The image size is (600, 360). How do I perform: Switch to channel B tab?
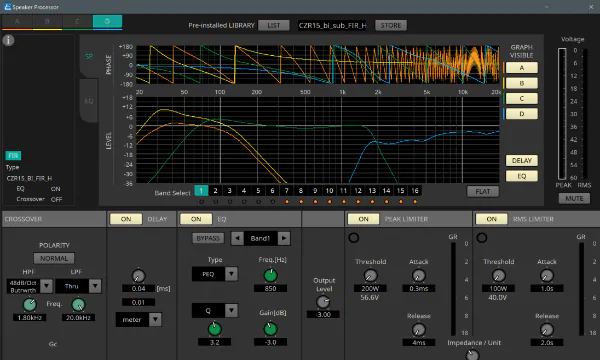47,21
